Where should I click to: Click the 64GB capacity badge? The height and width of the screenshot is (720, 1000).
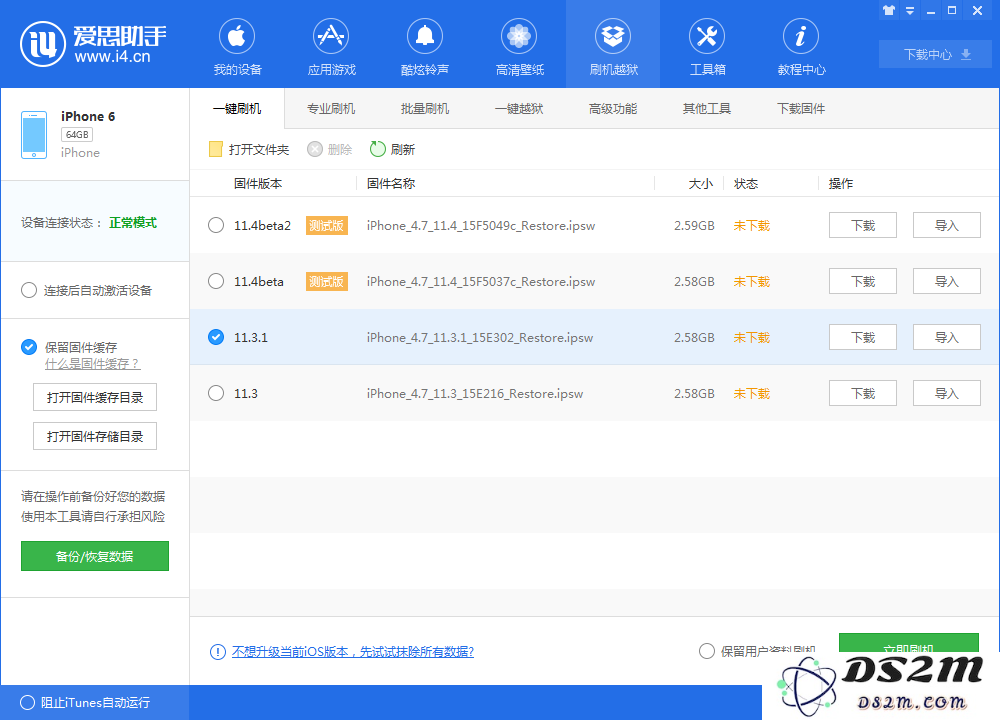click(x=77, y=135)
